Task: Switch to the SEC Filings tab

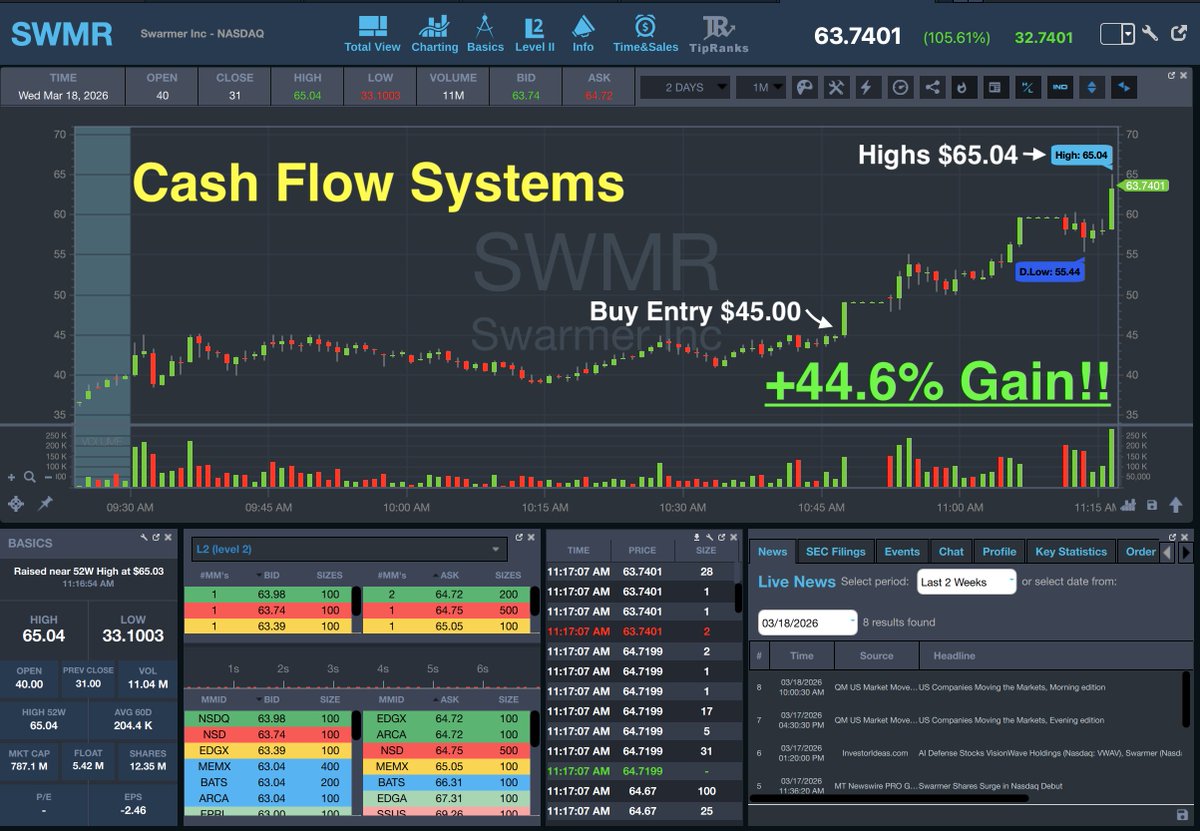Action: (835, 551)
